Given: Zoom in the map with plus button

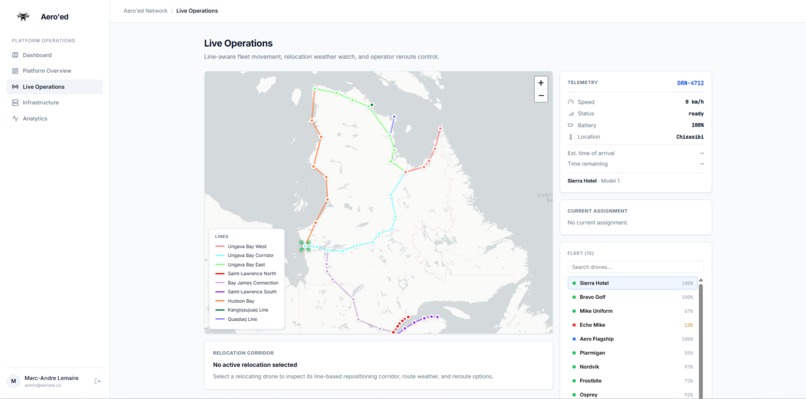Looking at the screenshot, I should (541, 83).
